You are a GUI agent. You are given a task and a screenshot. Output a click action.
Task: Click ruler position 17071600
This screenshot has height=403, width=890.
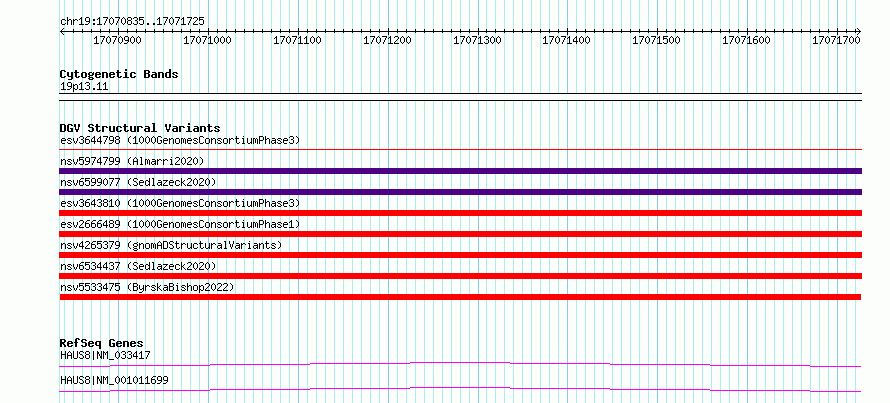pyautogui.click(x=746, y=40)
